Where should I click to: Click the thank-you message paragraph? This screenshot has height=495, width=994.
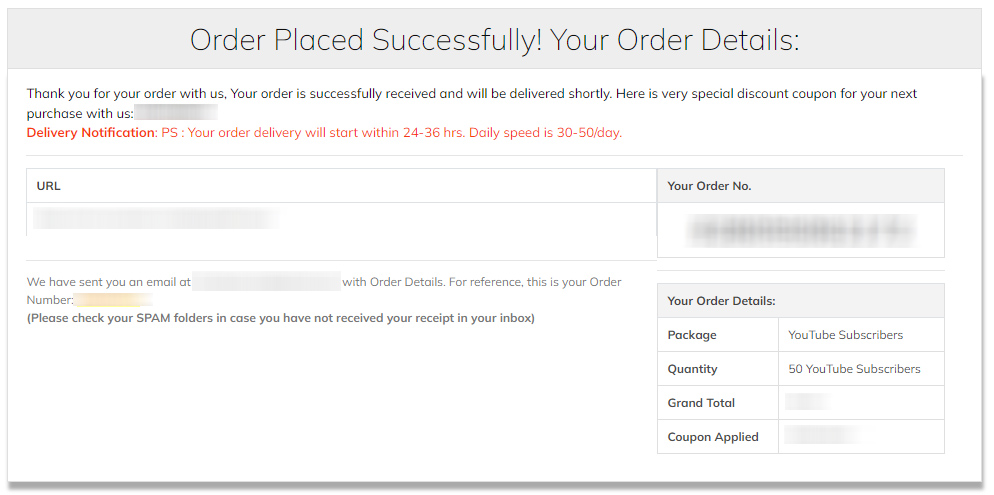[471, 94]
